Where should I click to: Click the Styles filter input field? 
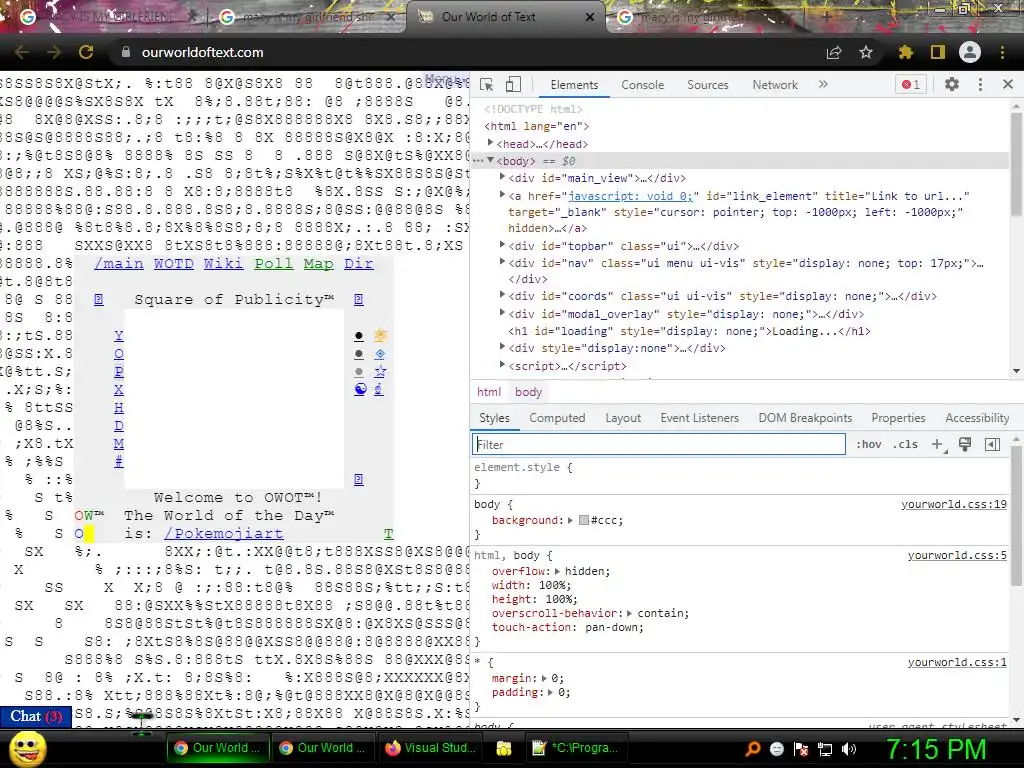pyautogui.click(x=658, y=444)
